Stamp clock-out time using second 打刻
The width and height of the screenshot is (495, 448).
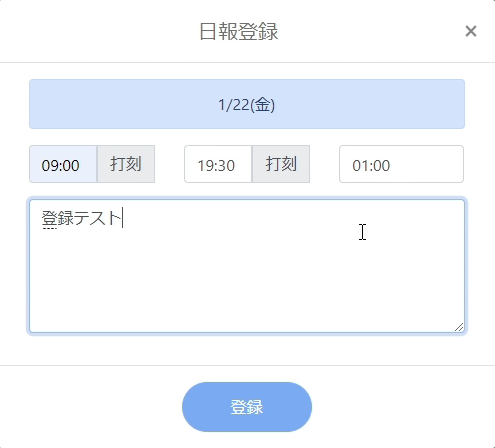point(281,164)
